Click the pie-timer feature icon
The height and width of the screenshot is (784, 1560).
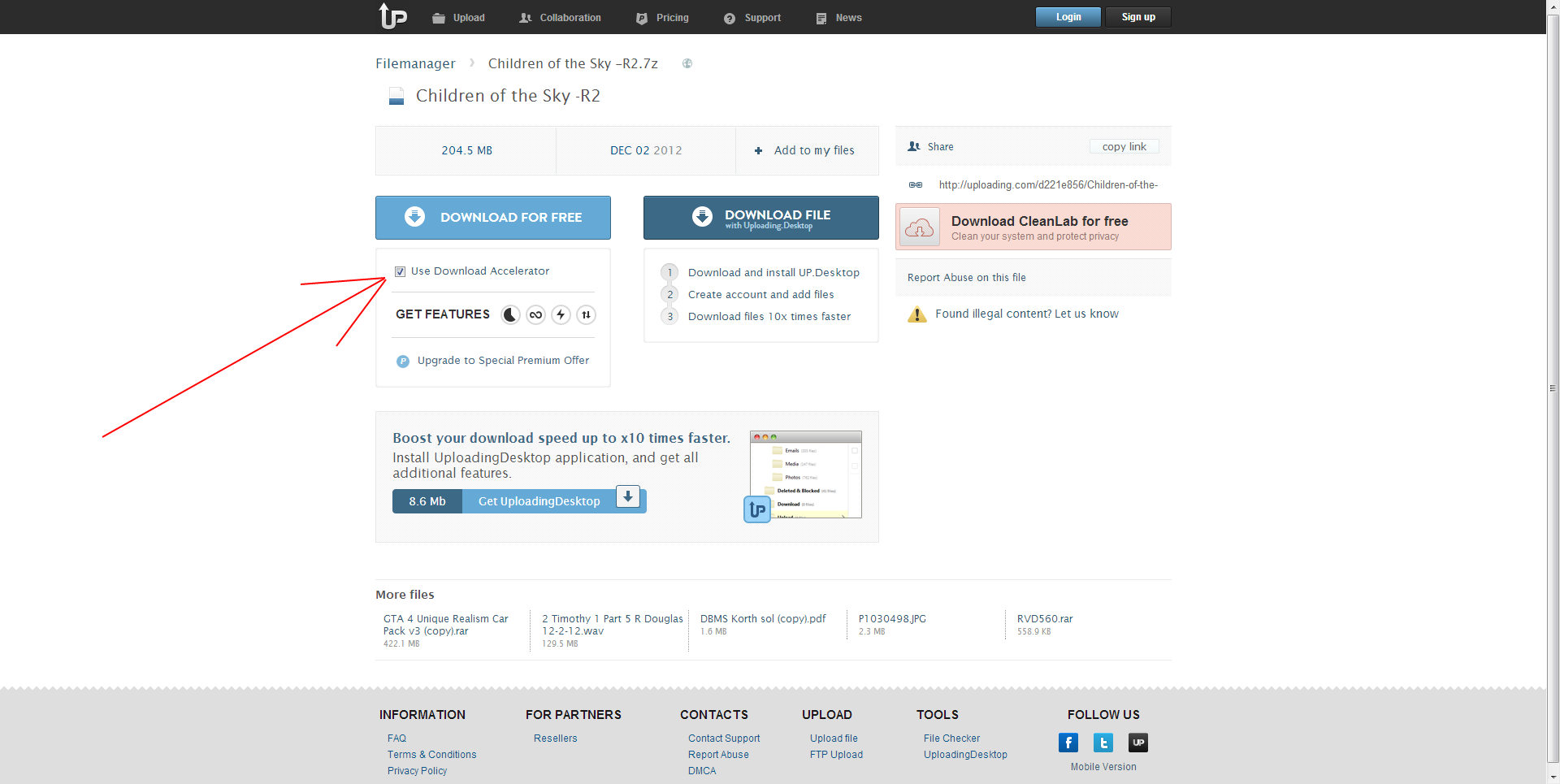point(510,315)
